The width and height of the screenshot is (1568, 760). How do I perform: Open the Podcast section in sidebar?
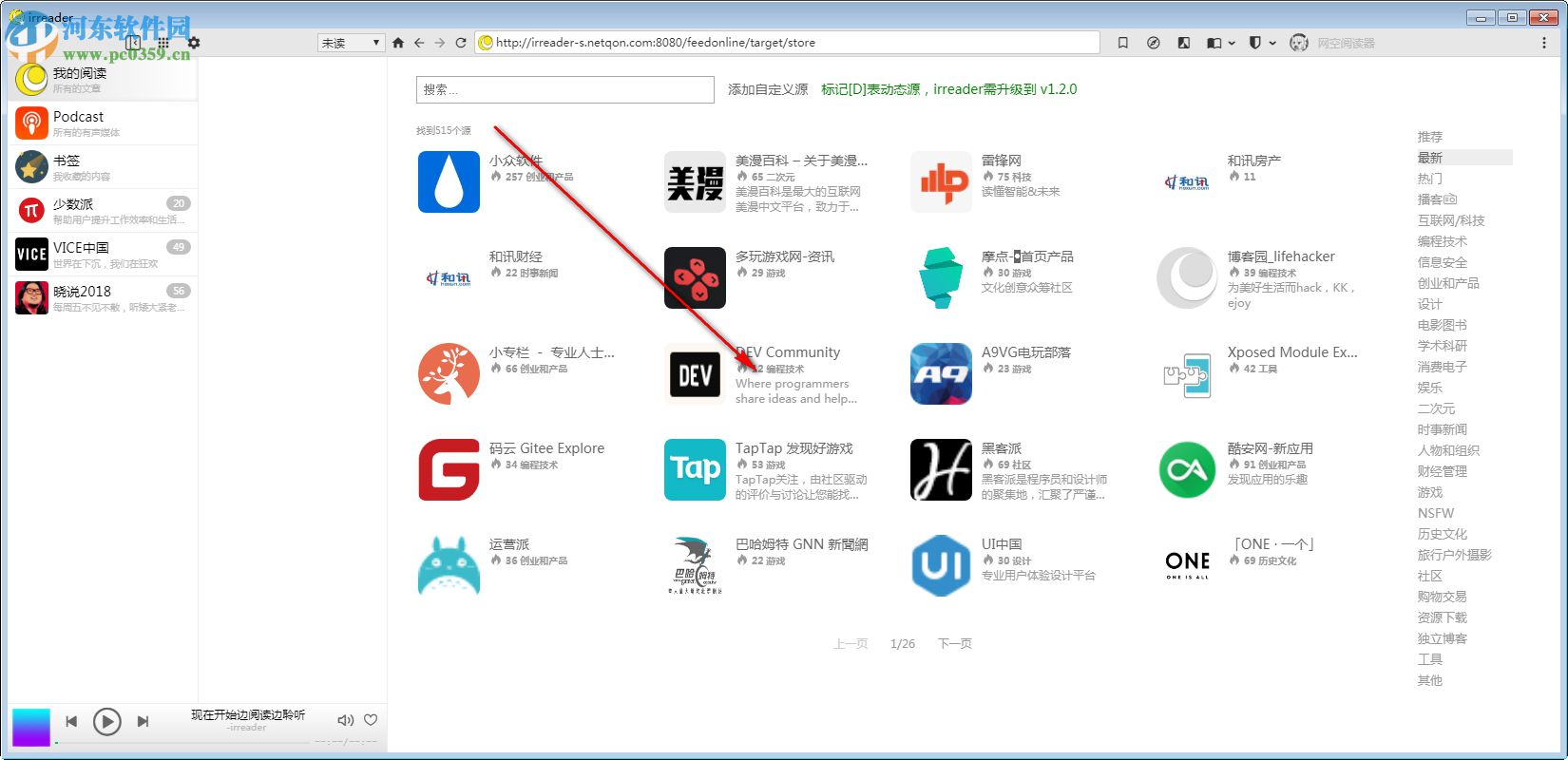pyautogui.click(x=103, y=123)
